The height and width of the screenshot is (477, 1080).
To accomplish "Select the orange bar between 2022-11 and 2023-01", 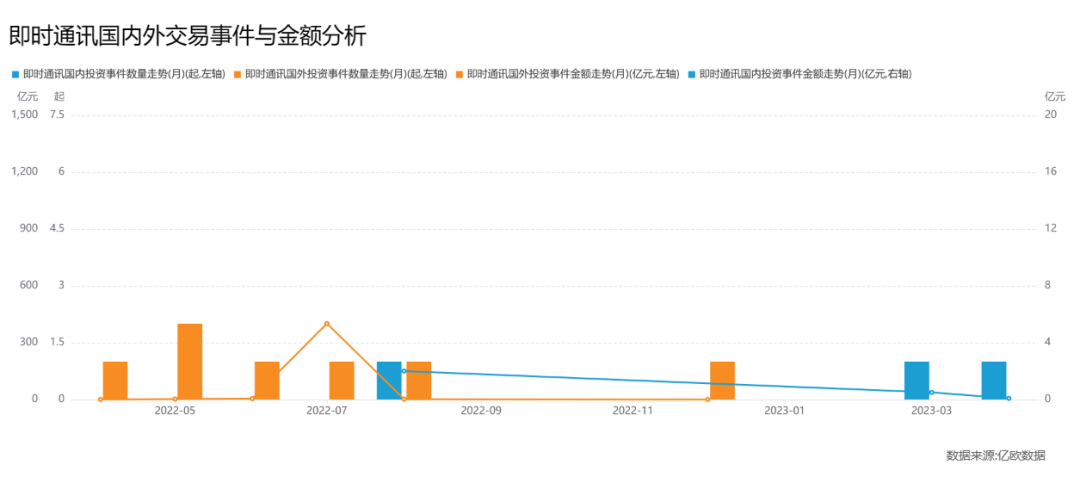I will [723, 380].
